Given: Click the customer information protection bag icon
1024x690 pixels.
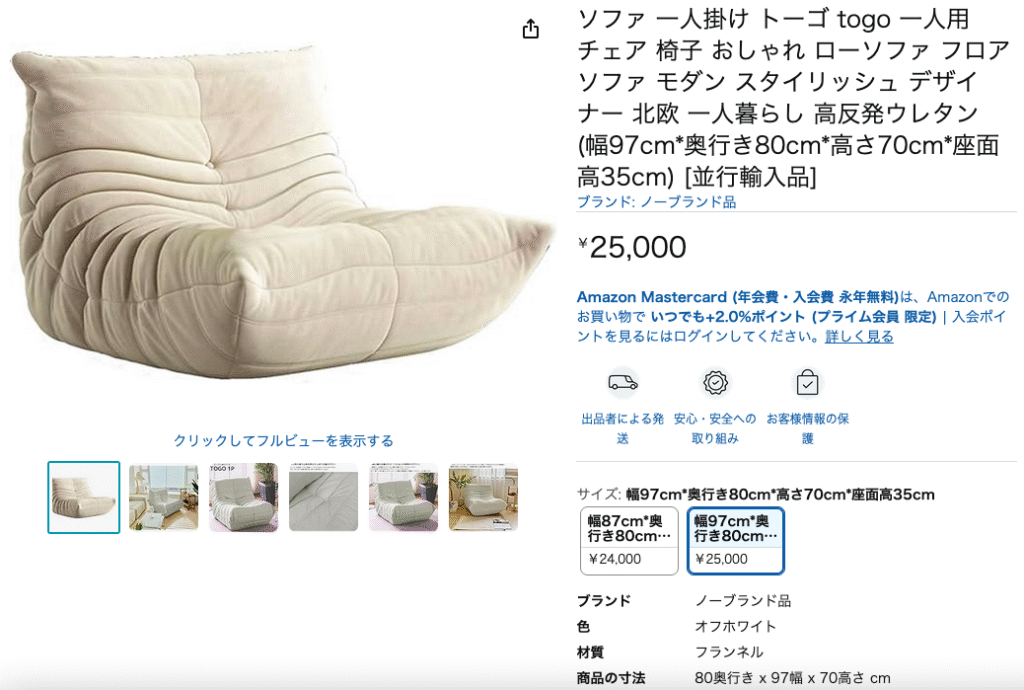Looking at the screenshot, I should point(807,383).
